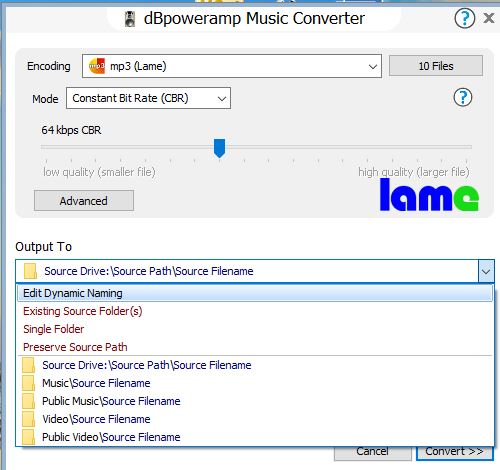
Task: Click folder icon beside Source Drive list entry
Action: [x=29, y=365]
